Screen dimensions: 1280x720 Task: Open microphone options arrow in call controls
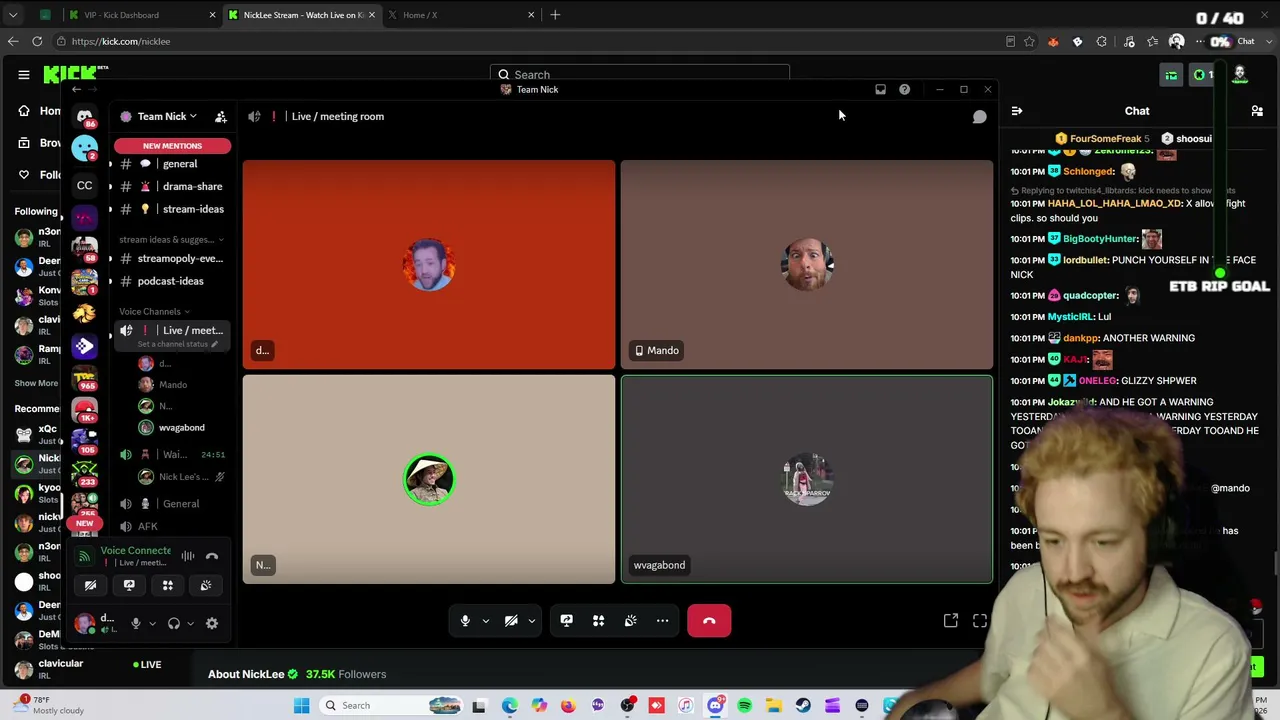tap(486, 621)
